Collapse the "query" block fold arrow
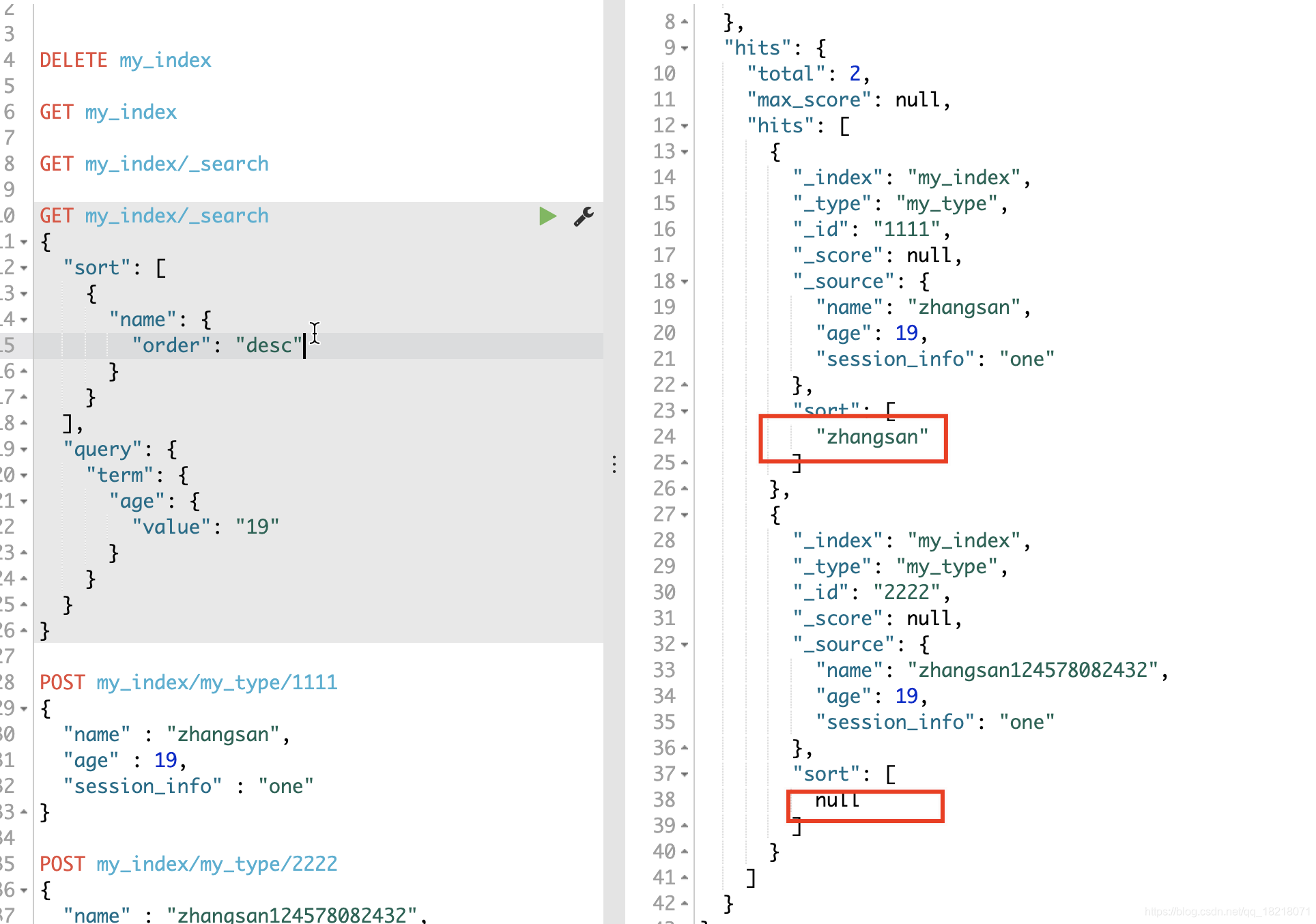The width and height of the screenshot is (1316, 924). (x=24, y=450)
